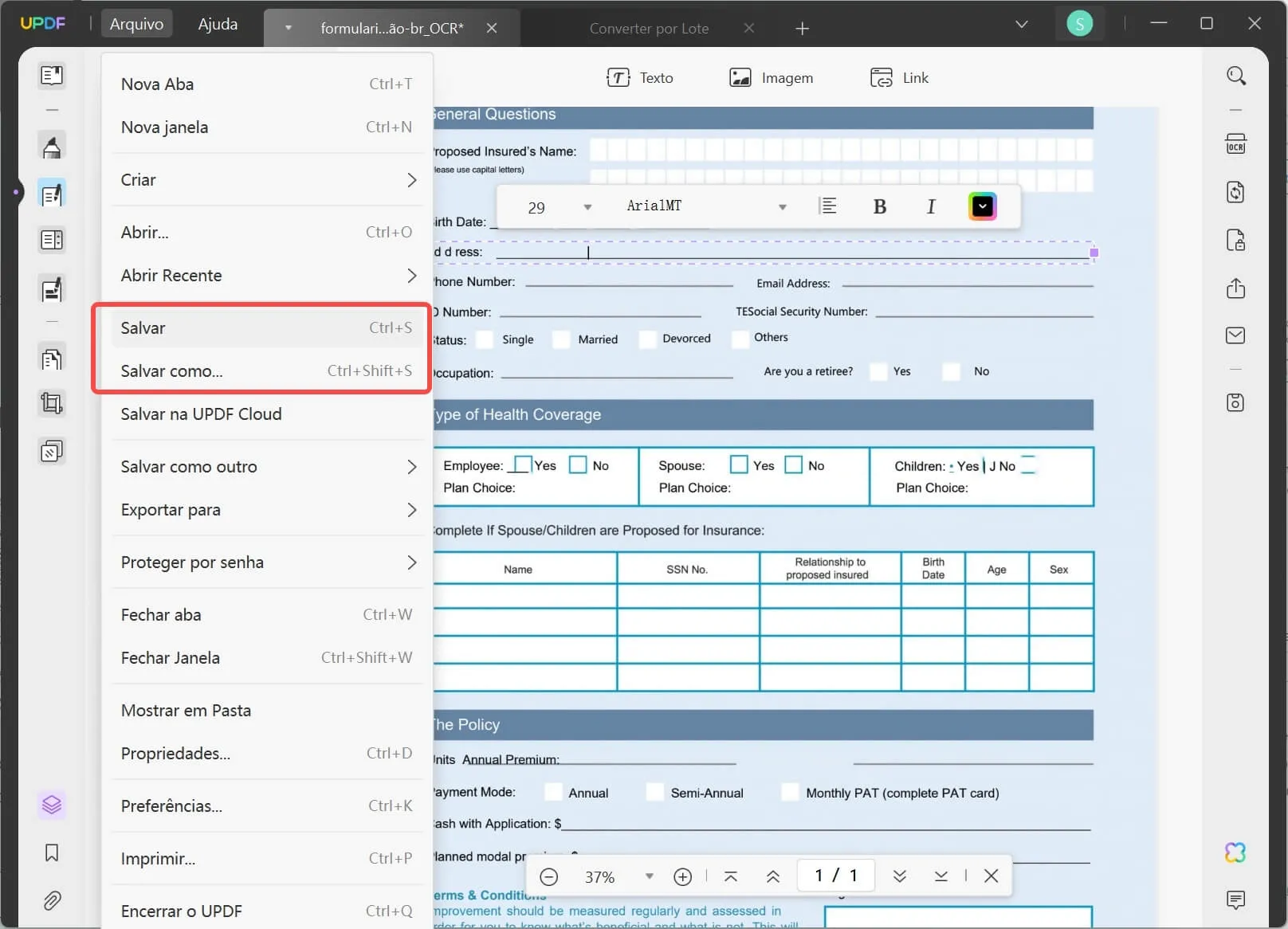
Task: Click the zoom in plus icon
Action: [682, 876]
